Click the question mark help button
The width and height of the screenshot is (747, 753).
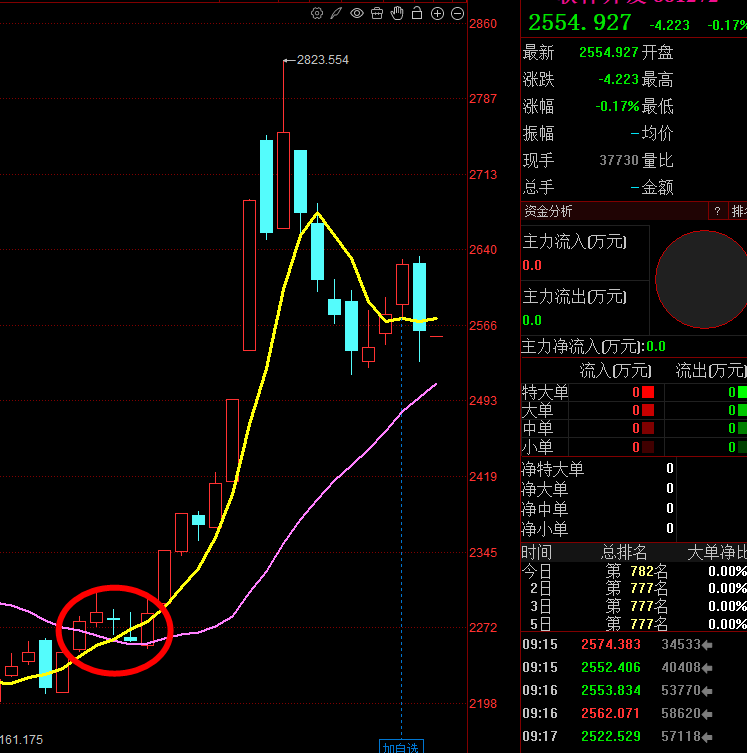pos(717,211)
